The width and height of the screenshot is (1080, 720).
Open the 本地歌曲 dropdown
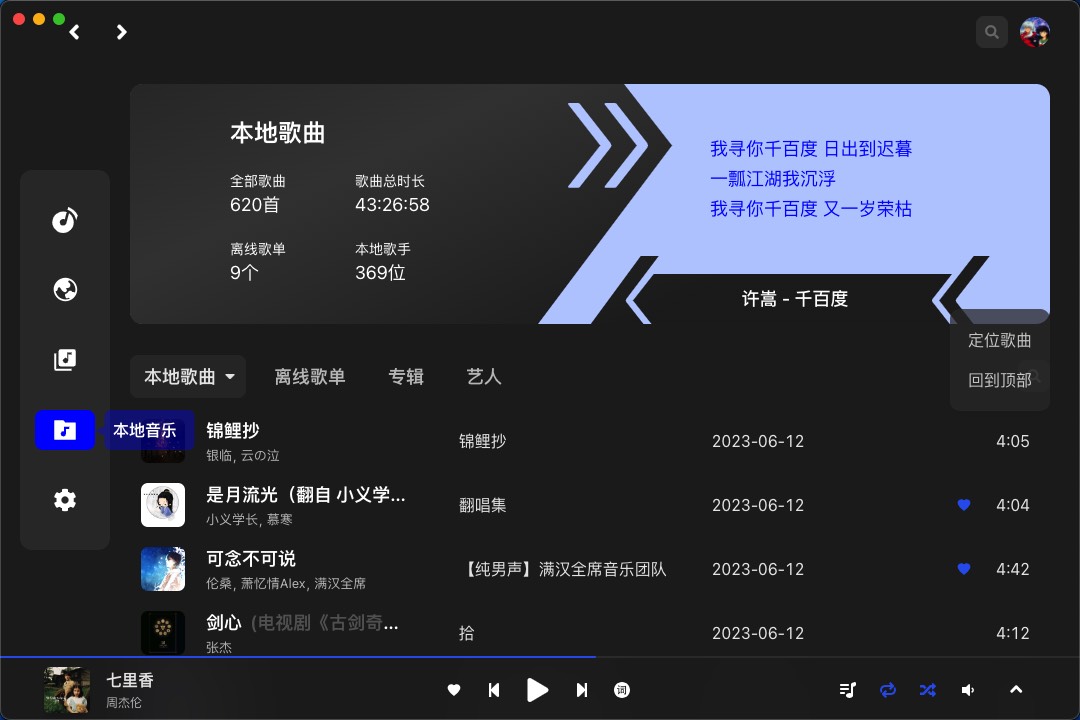pyautogui.click(x=187, y=377)
